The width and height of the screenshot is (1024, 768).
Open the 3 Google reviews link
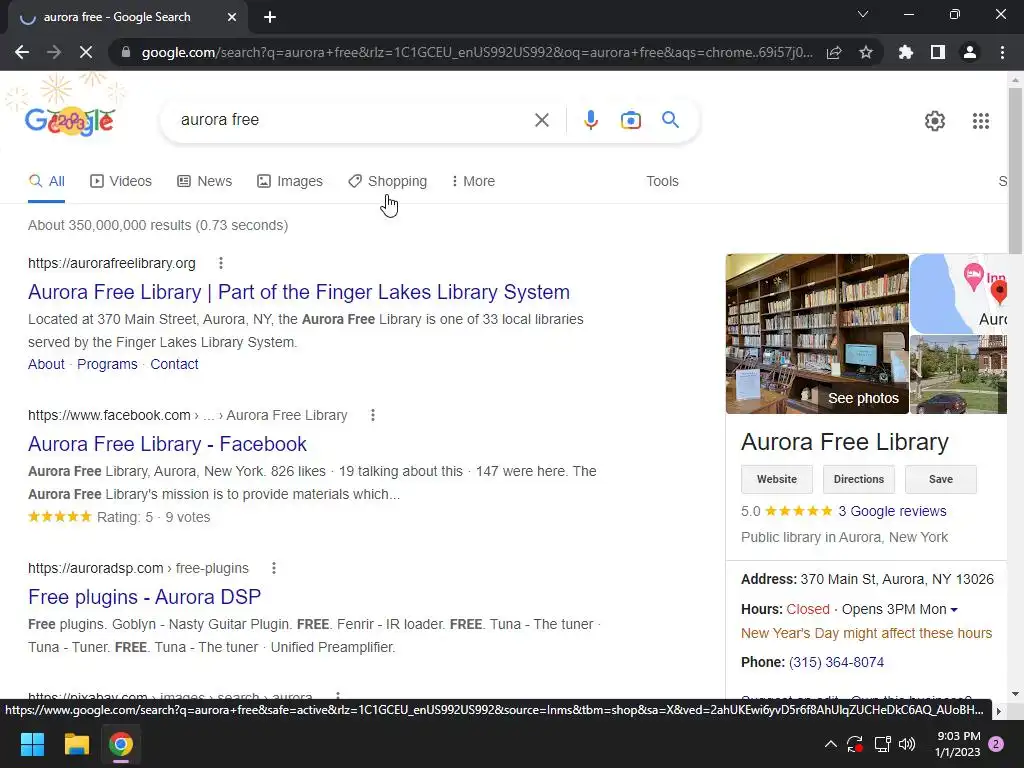(x=892, y=511)
